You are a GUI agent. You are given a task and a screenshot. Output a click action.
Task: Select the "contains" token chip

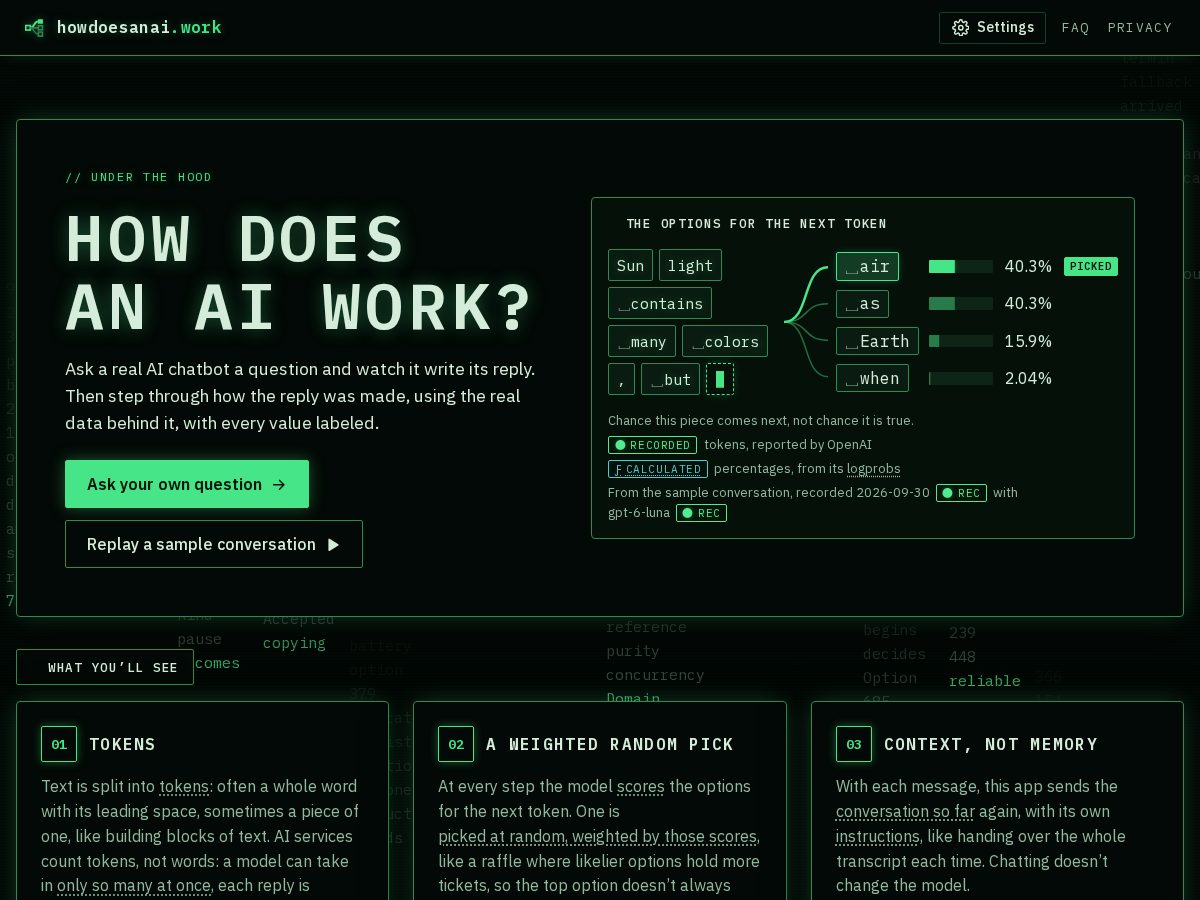coord(660,303)
